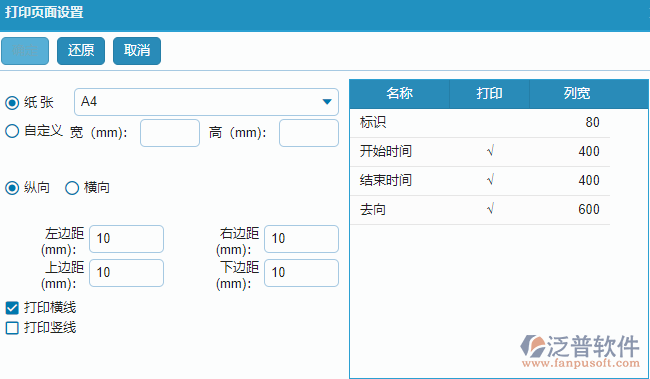
Task: Click column width 400 for 结束时间
Action: click(x=589, y=180)
